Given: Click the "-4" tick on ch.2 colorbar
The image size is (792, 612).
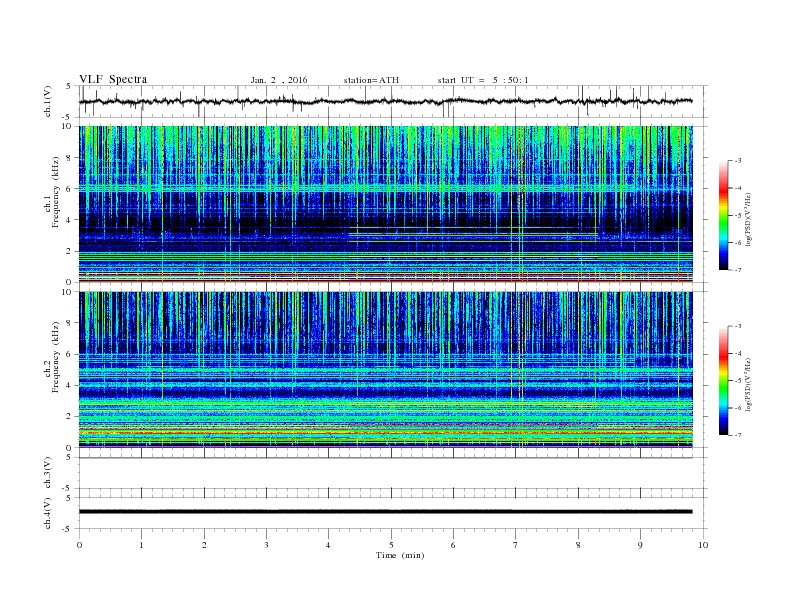Looking at the screenshot, I should [x=737, y=354].
